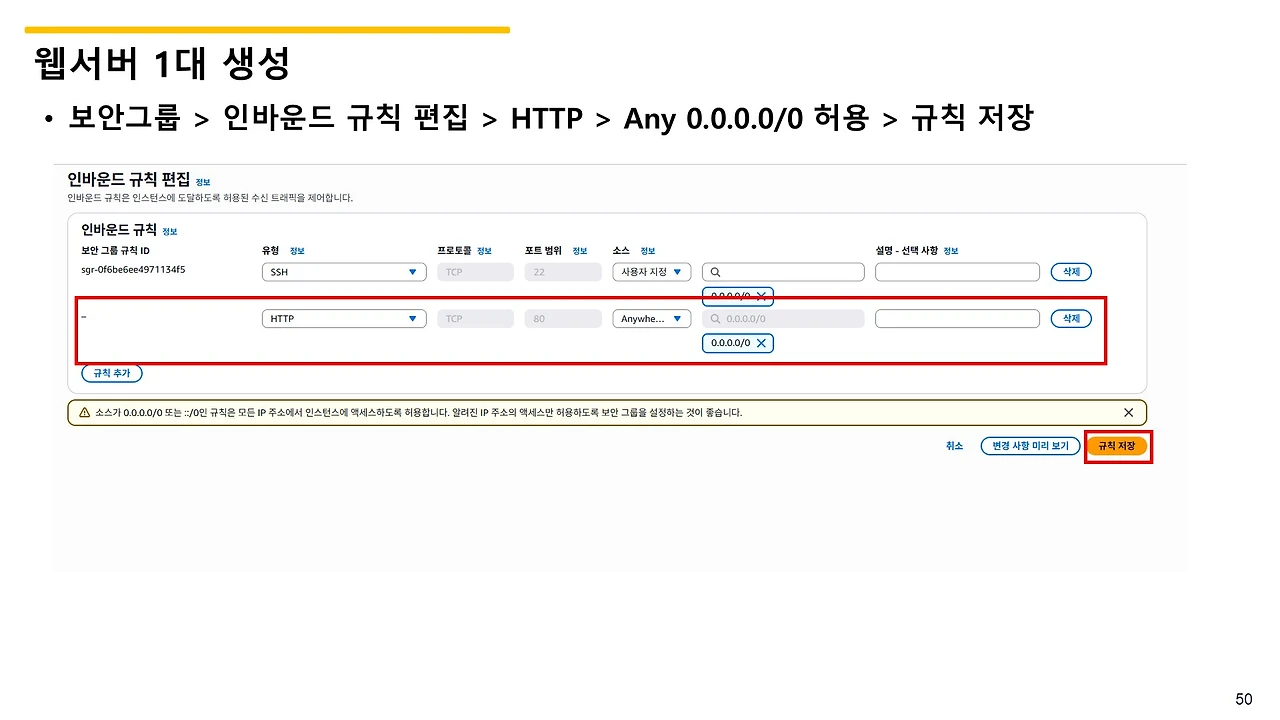1280x720 pixels.
Task: Click 규칙 저장 to save rules
Action: coord(1117,446)
